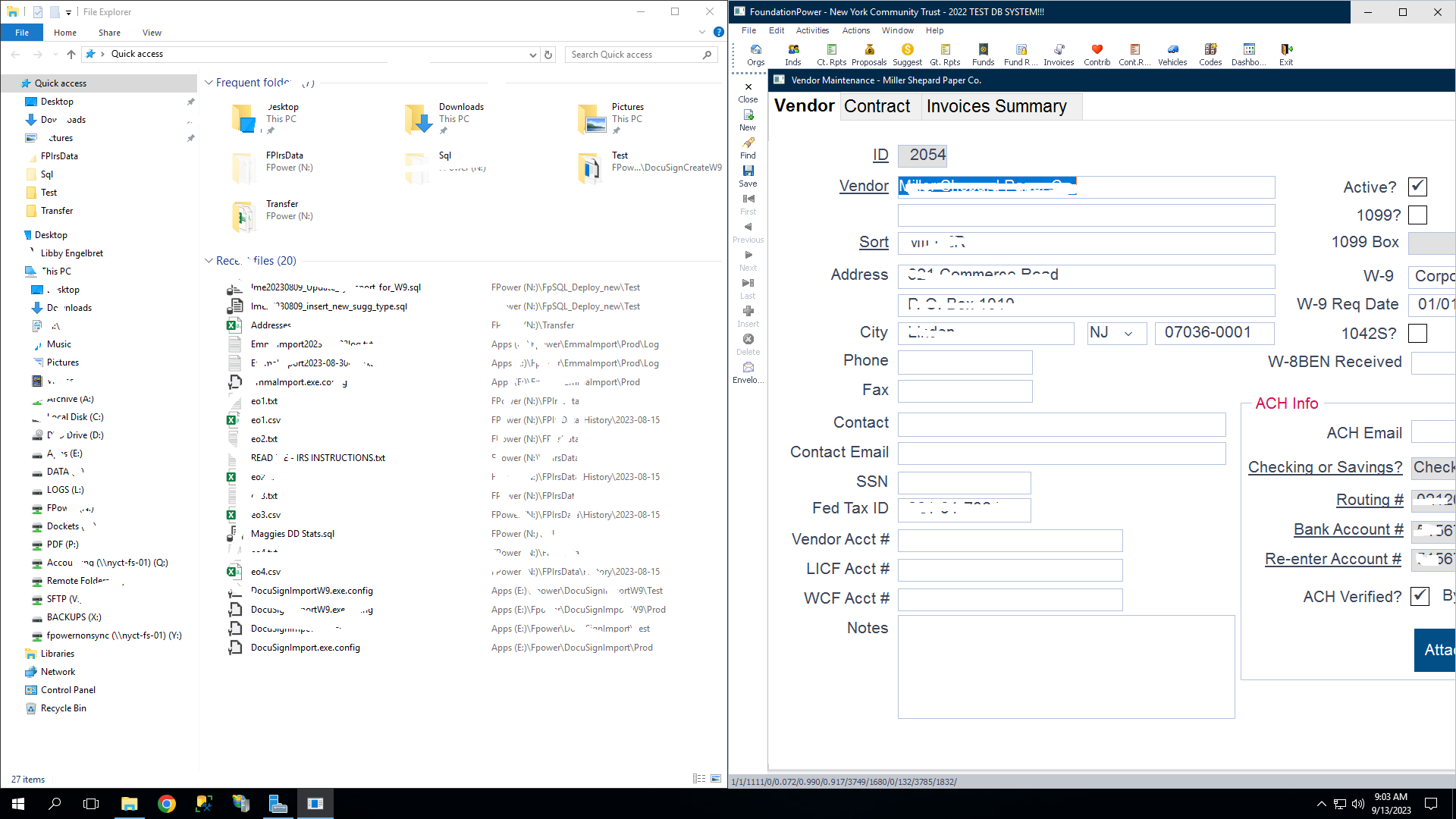Click the Invoices toolbar icon
Viewport: 1456px width, 819px height.
coord(1059,54)
